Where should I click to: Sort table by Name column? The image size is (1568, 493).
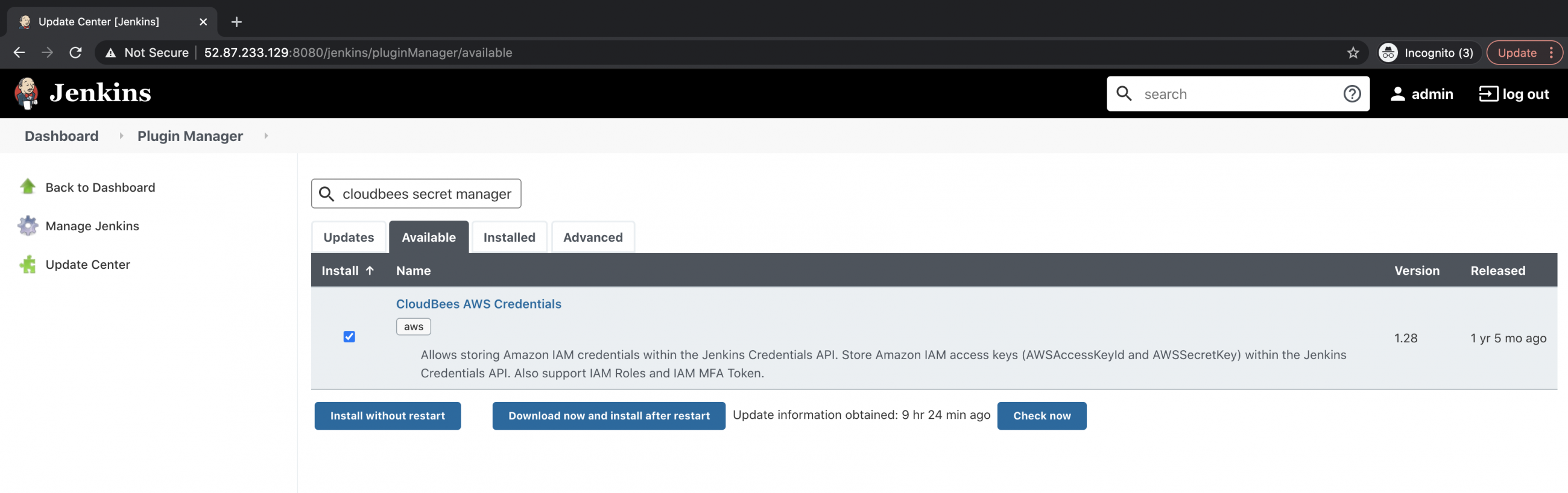click(413, 270)
